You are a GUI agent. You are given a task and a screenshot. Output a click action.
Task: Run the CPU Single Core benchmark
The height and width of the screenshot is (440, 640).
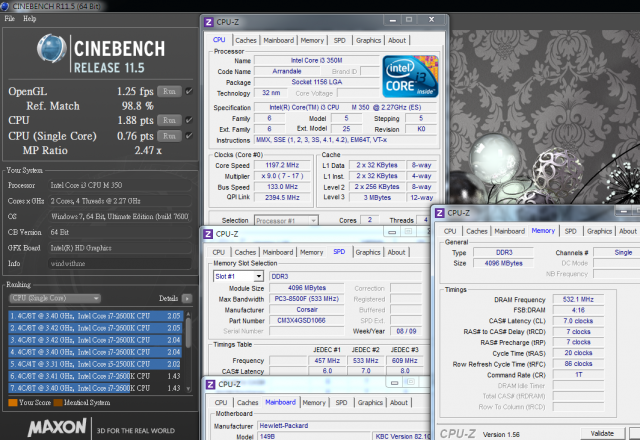coord(169,136)
